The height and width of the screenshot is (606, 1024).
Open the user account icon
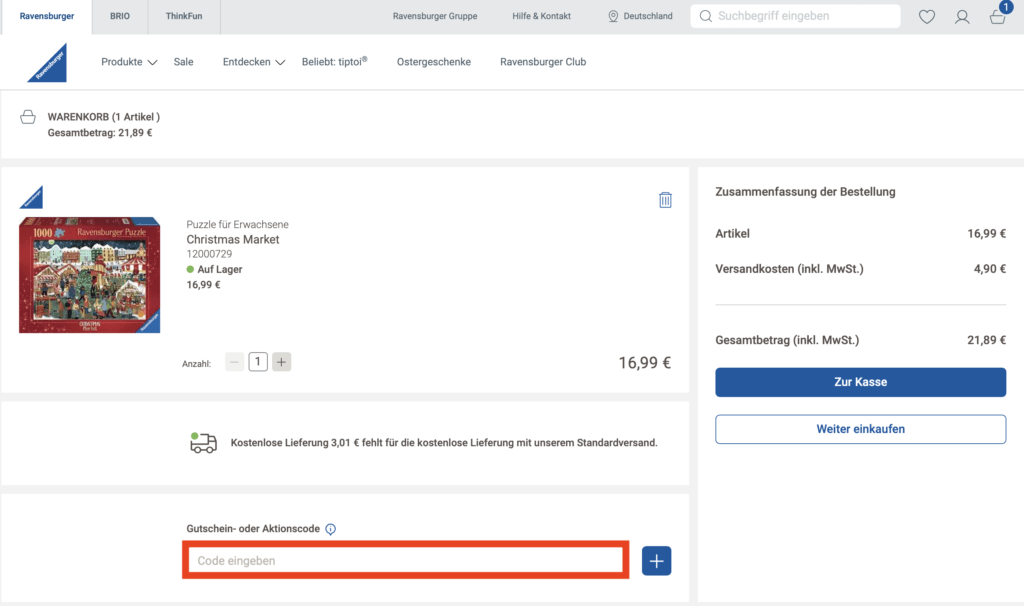click(x=962, y=17)
